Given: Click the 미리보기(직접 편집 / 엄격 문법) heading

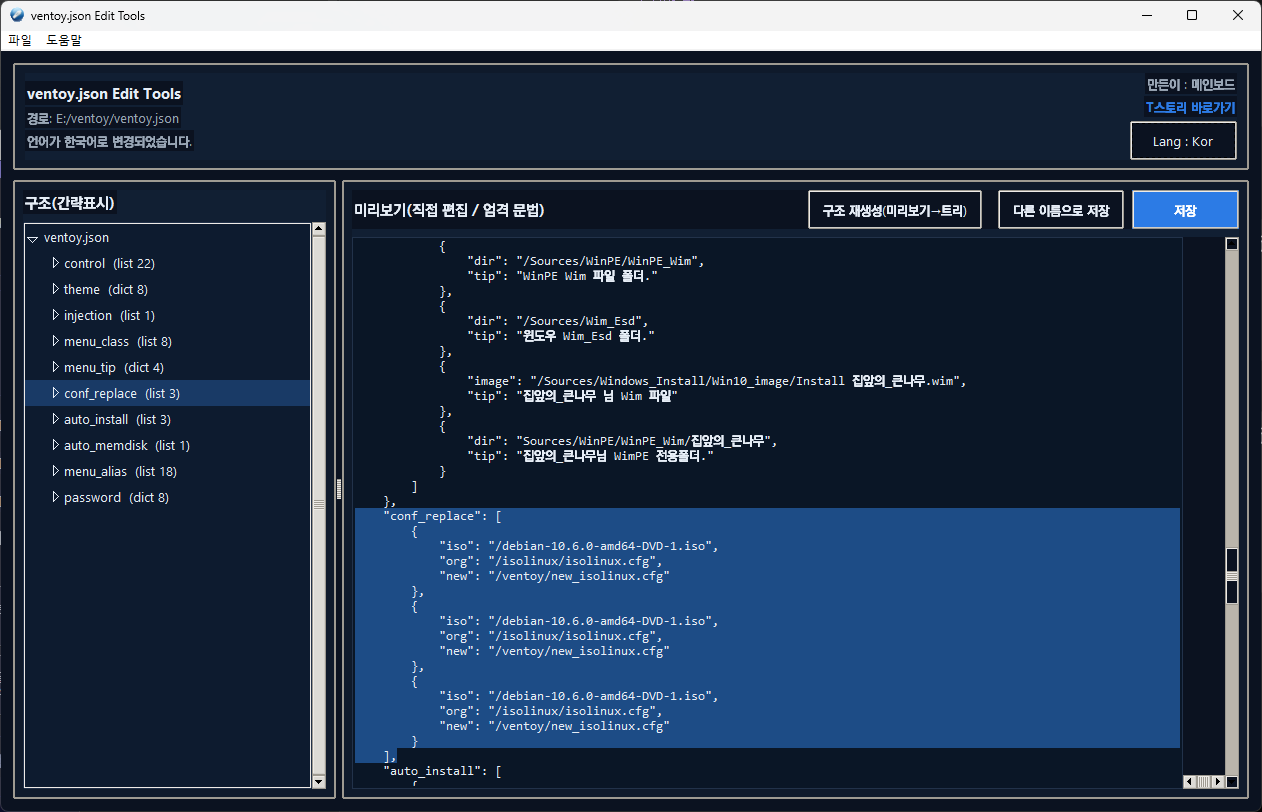Looking at the screenshot, I should 449,210.
